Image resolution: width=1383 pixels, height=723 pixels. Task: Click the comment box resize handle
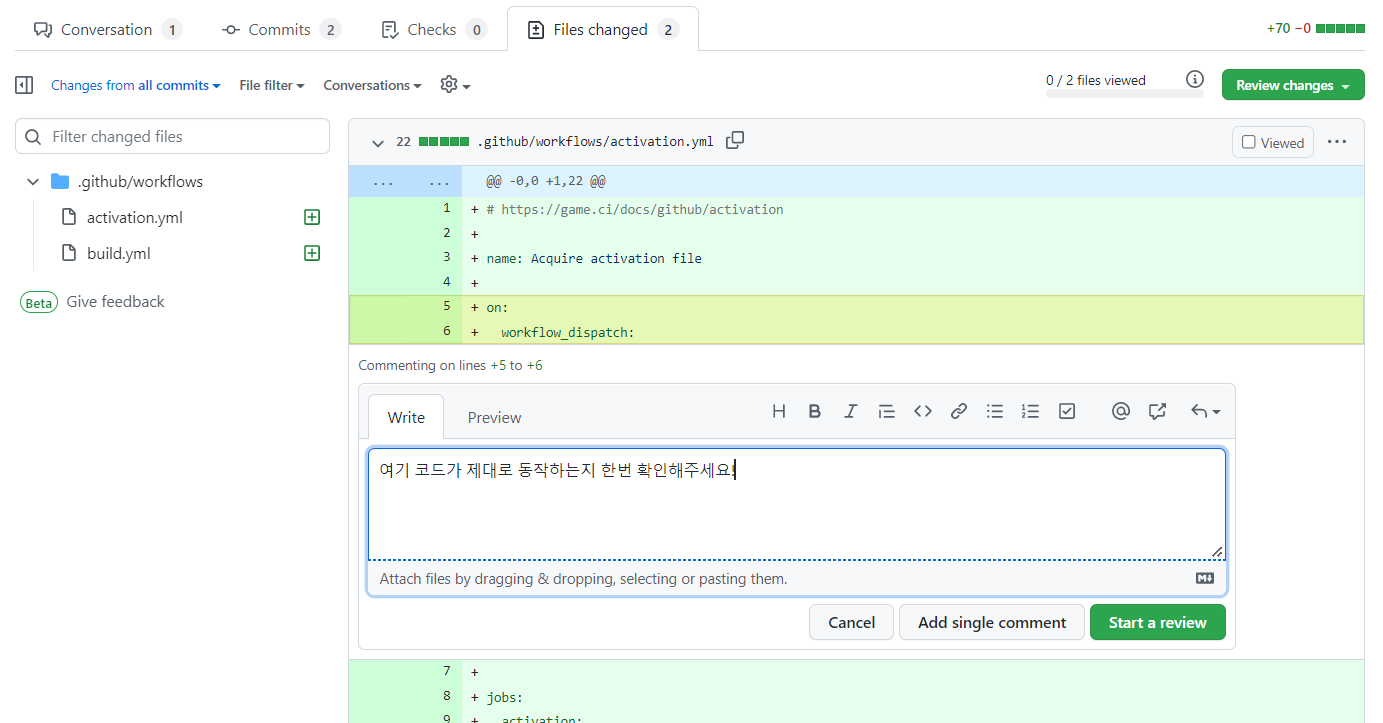pos(1217,552)
